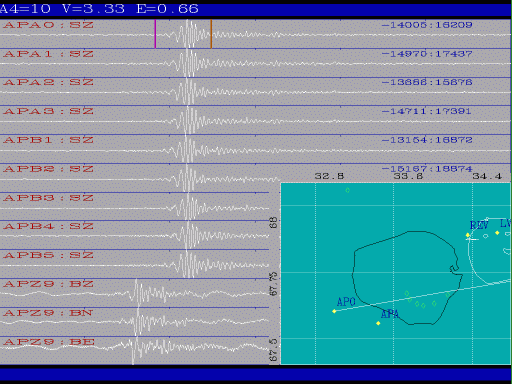Click the yellow LV station marker on the map
Viewport: 512px width, 384px height.
(x=497, y=233)
